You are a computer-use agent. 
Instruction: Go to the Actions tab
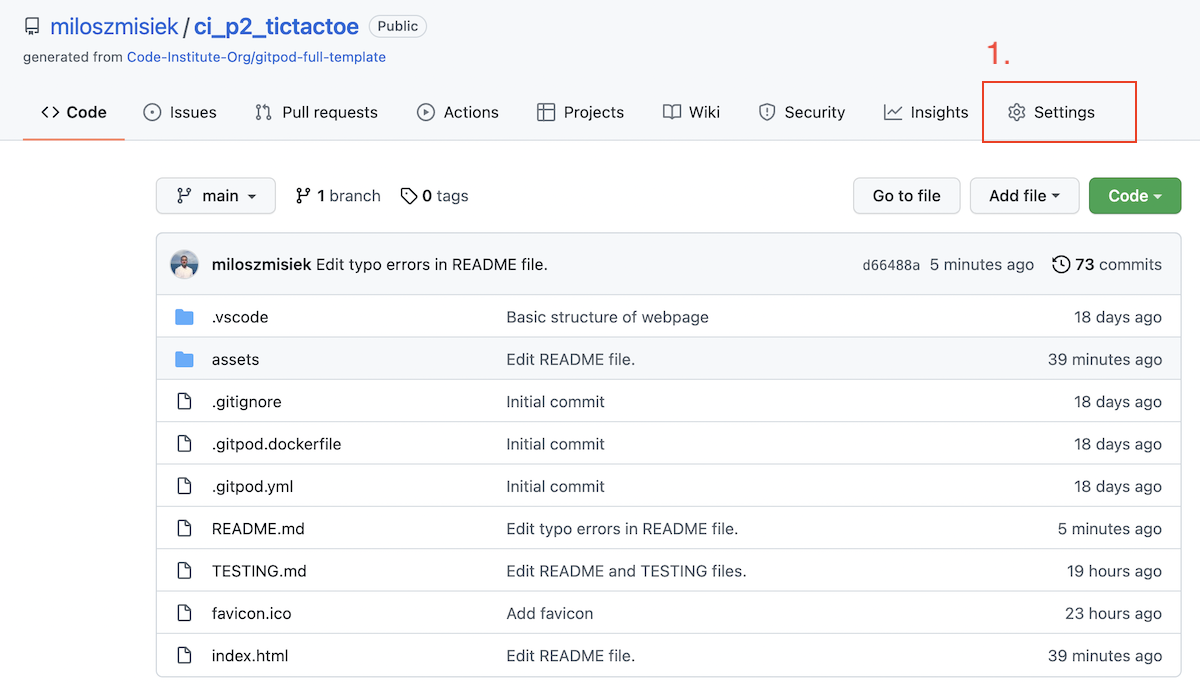pos(458,112)
